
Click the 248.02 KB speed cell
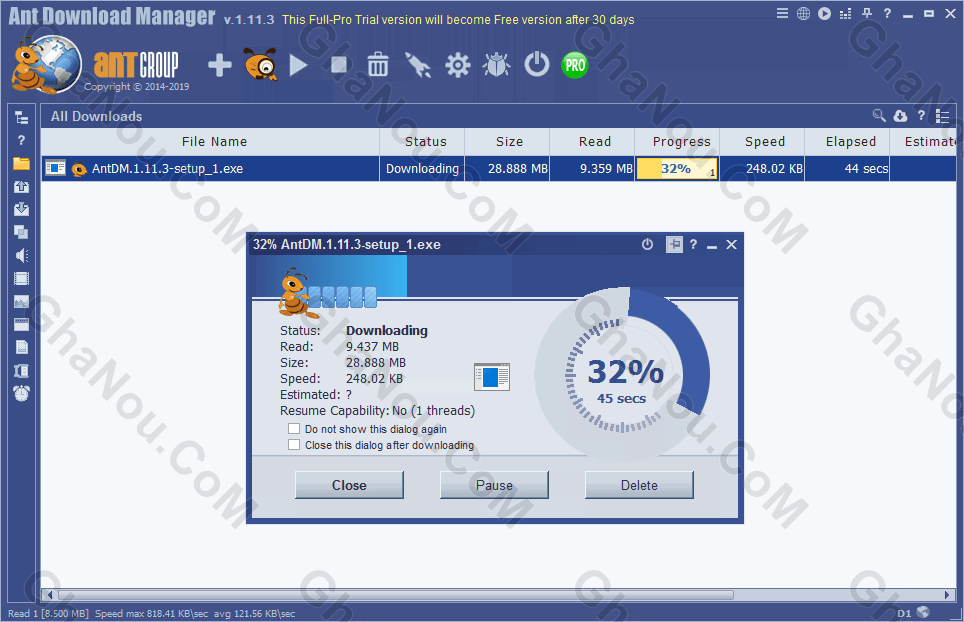(762, 168)
